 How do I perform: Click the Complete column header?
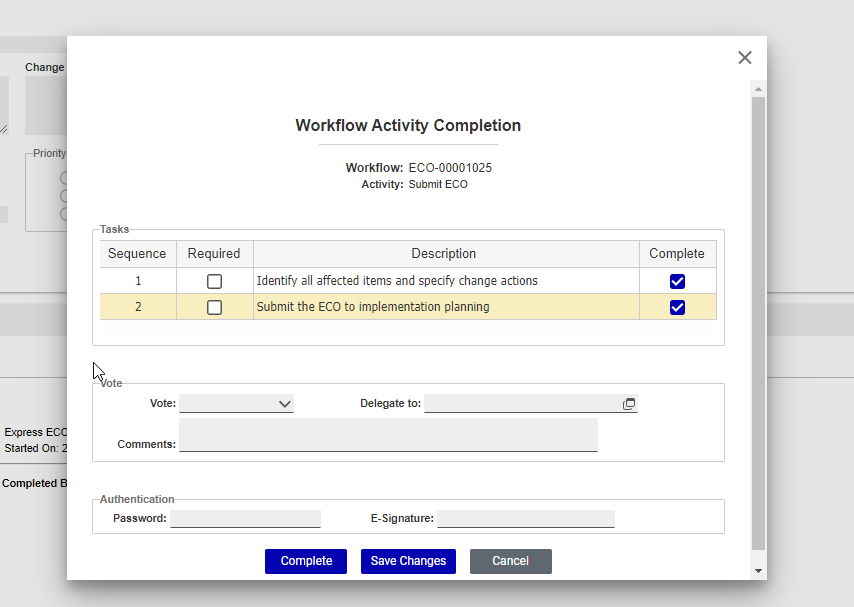tap(677, 254)
